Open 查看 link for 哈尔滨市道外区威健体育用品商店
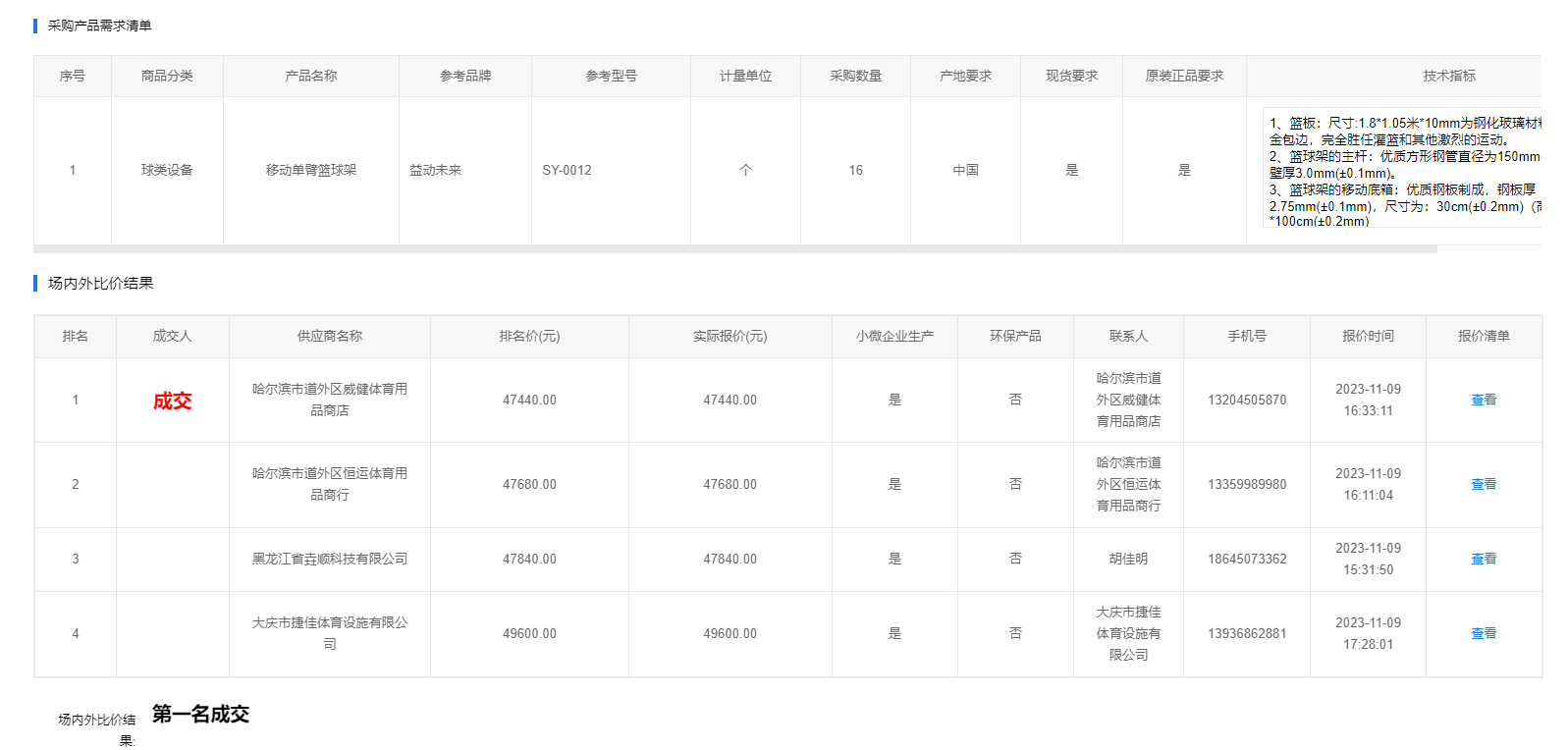The width and height of the screenshot is (1568, 750). pos(1483,400)
